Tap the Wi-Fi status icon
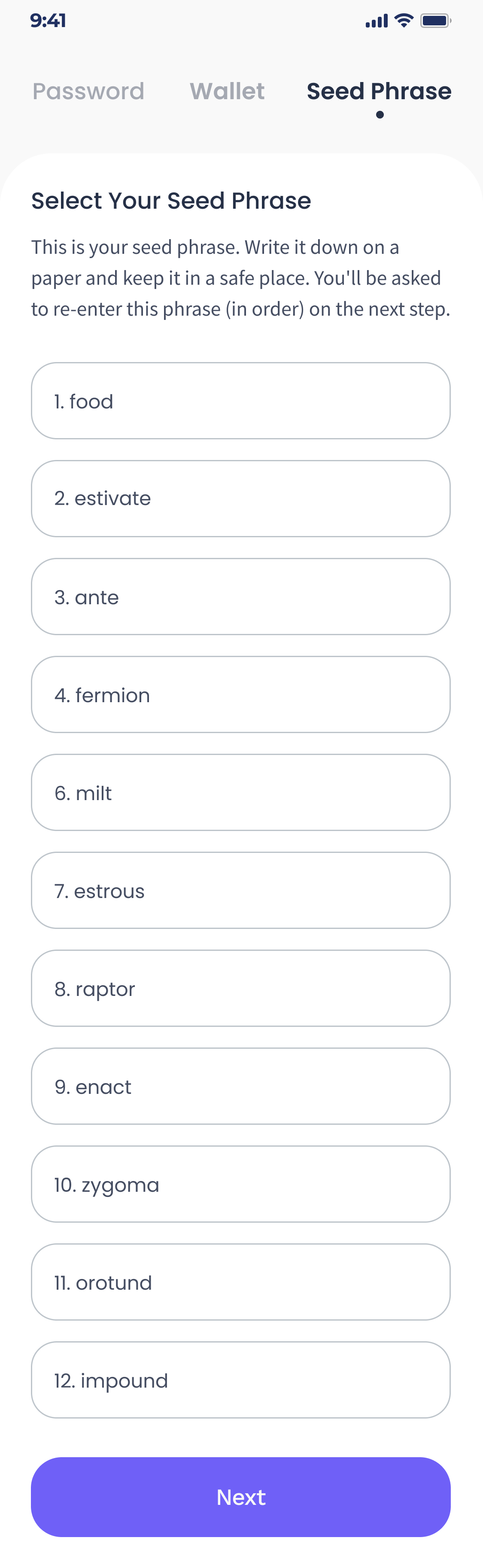483x1568 pixels. [x=403, y=21]
